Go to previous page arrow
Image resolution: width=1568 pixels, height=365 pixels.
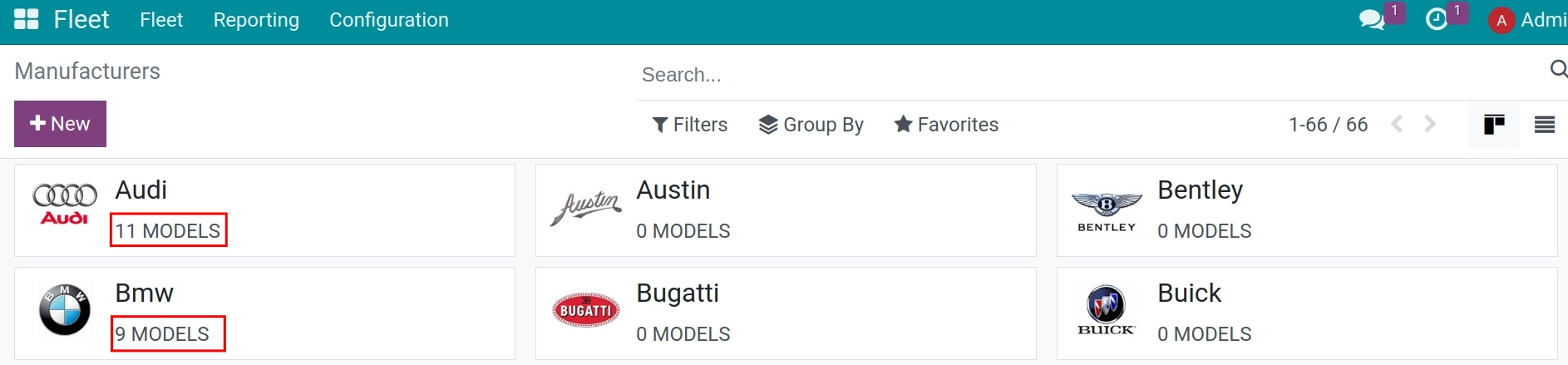[x=1398, y=124]
